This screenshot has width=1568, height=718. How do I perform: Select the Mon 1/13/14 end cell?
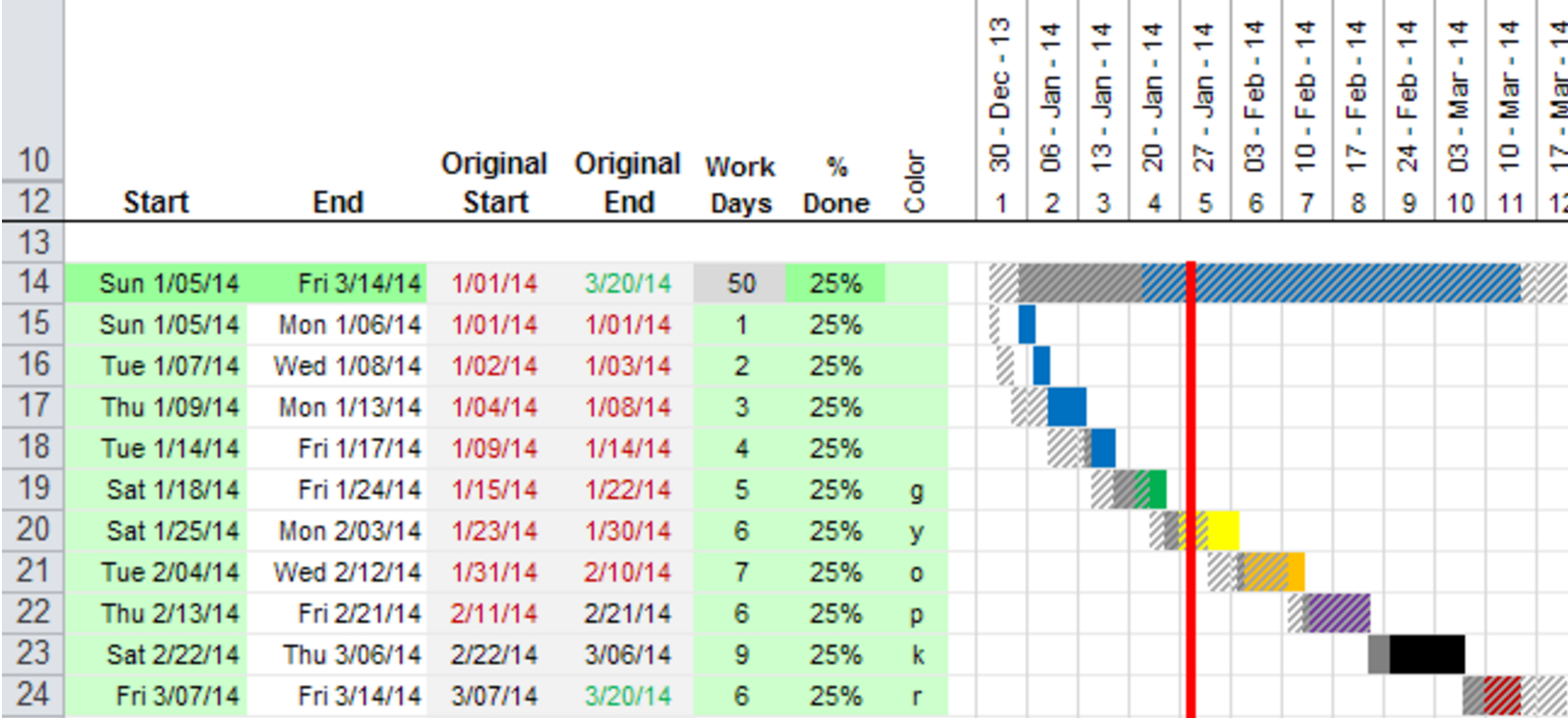(337, 407)
